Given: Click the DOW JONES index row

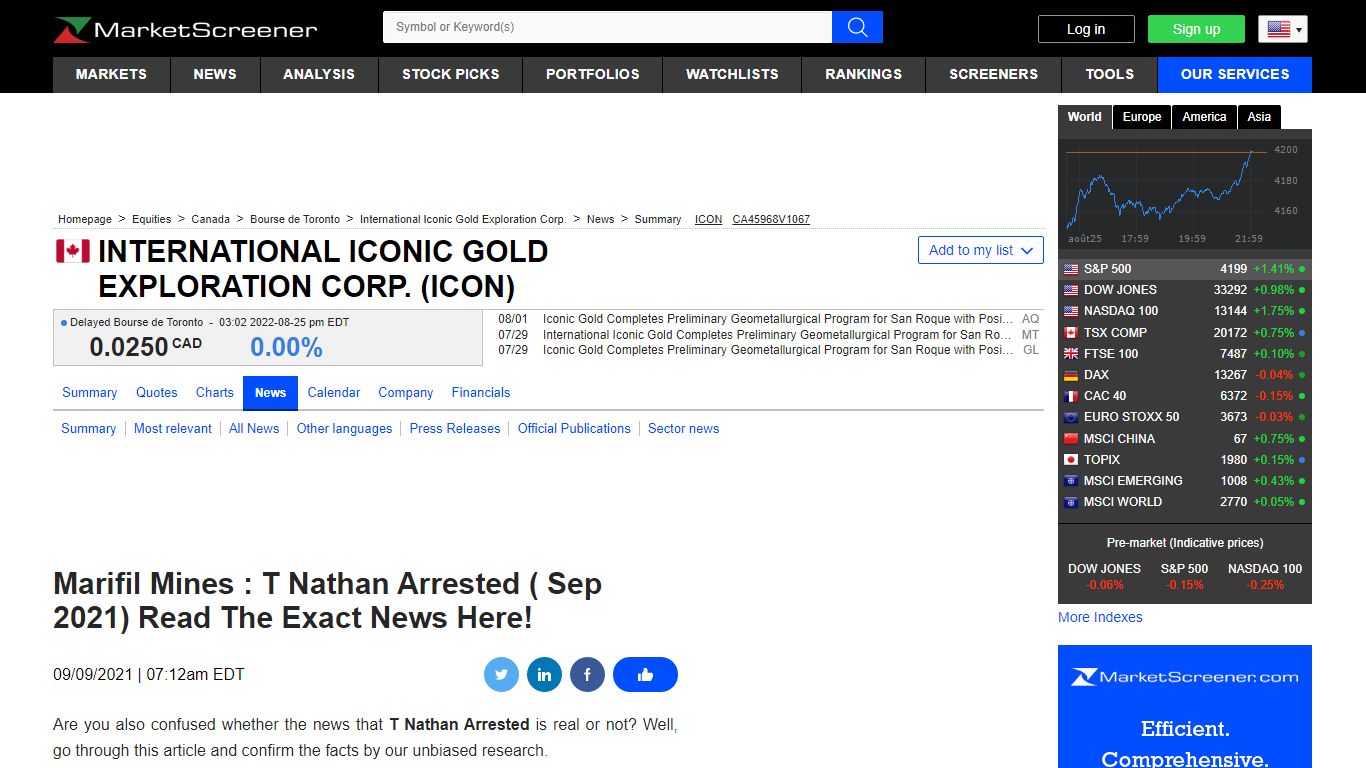Looking at the screenshot, I should [1185, 290].
